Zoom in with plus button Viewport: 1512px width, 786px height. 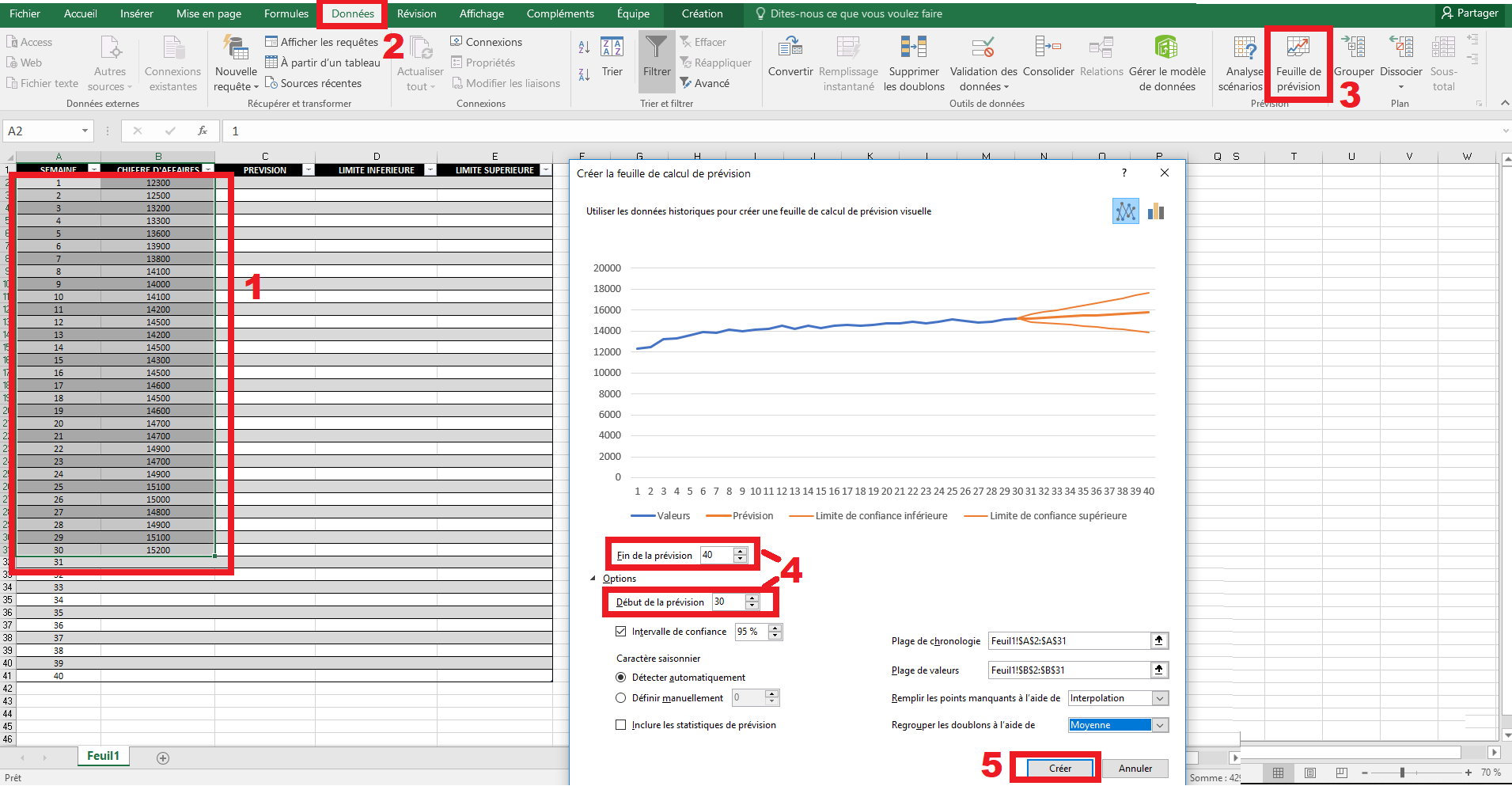[1468, 773]
